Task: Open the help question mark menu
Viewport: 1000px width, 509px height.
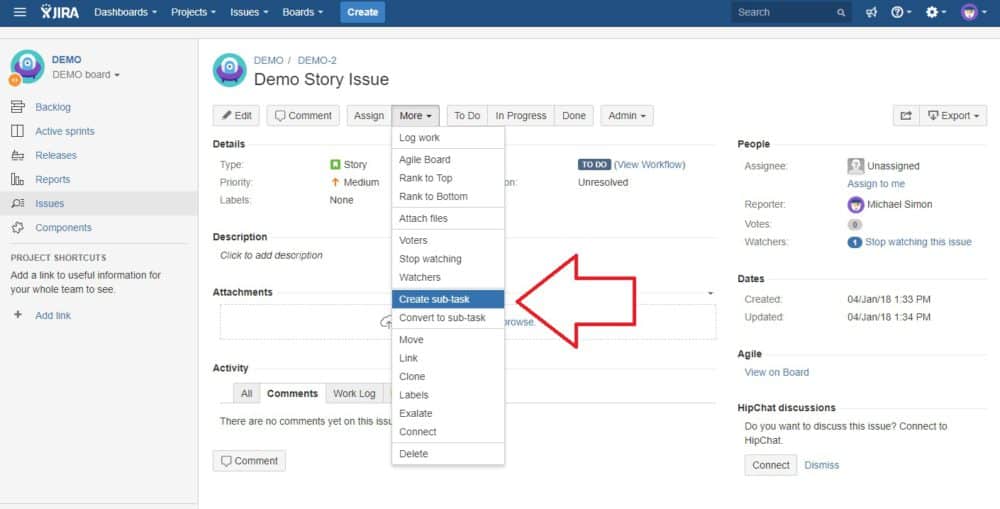Action: 901,12
